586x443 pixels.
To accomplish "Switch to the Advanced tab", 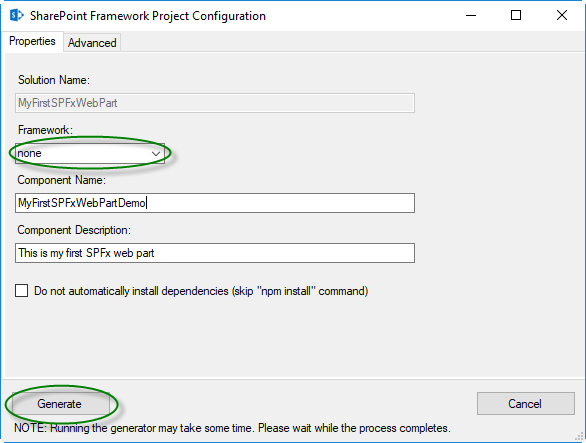I will pos(92,43).
